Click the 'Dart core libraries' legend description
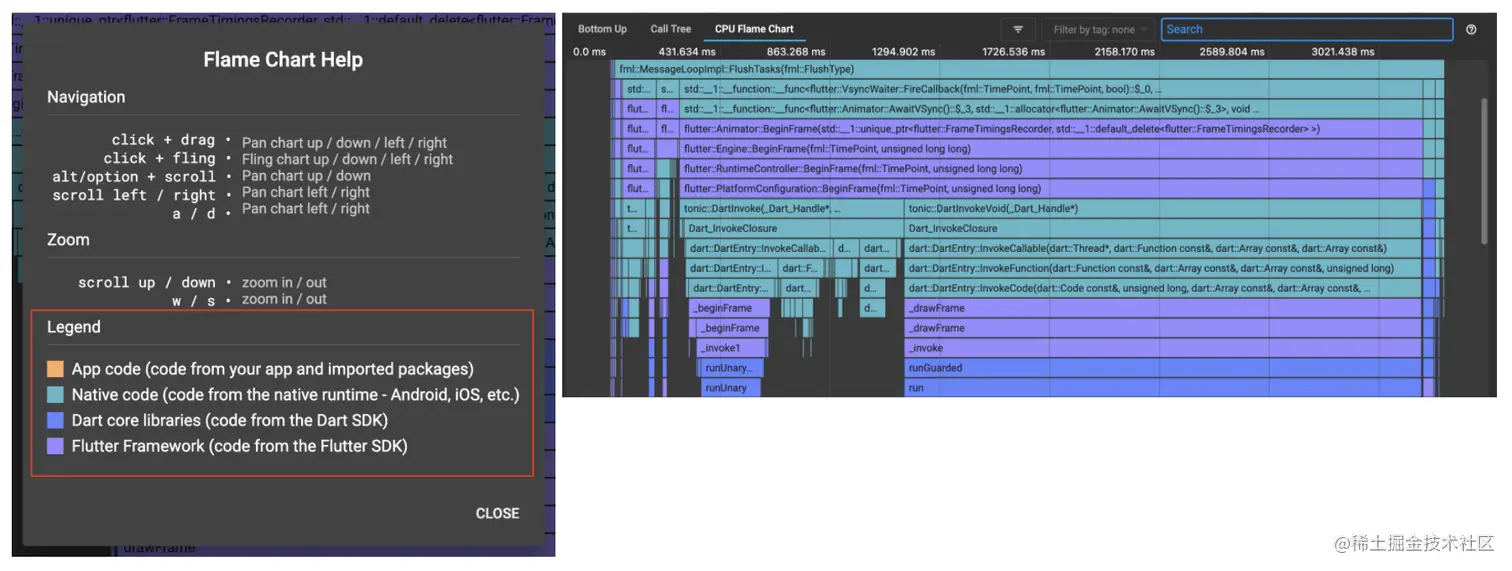Screen dimensions: 1512x571 click(x=230, y=420)
